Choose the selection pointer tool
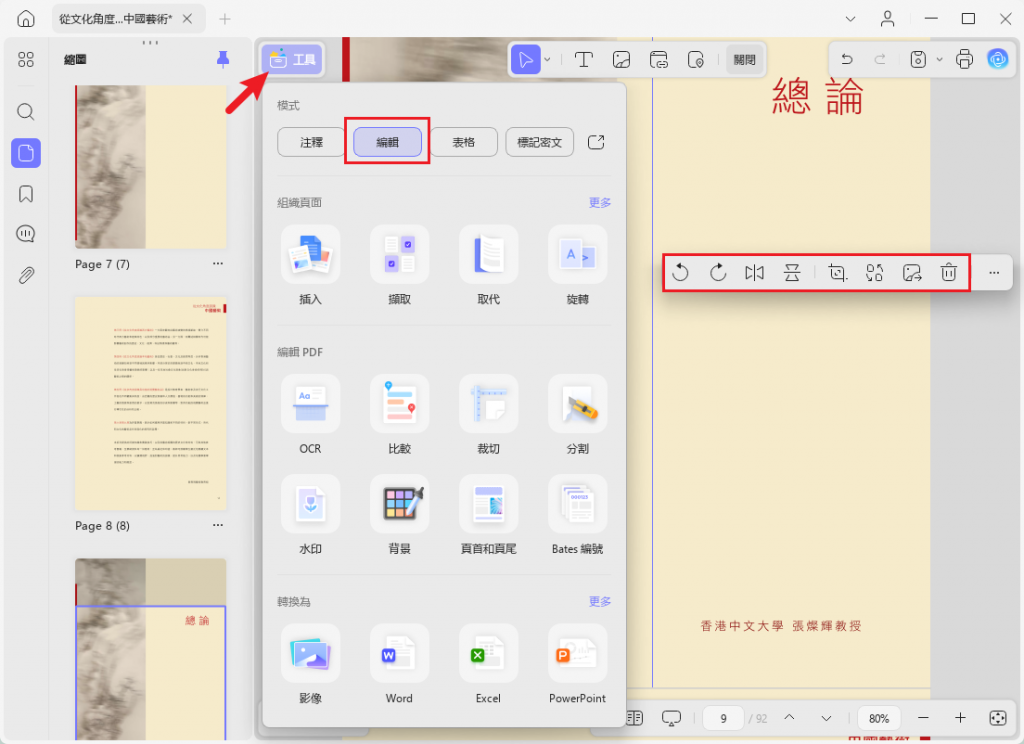This screenshot has height=744, width=1024. coord(525,59)
